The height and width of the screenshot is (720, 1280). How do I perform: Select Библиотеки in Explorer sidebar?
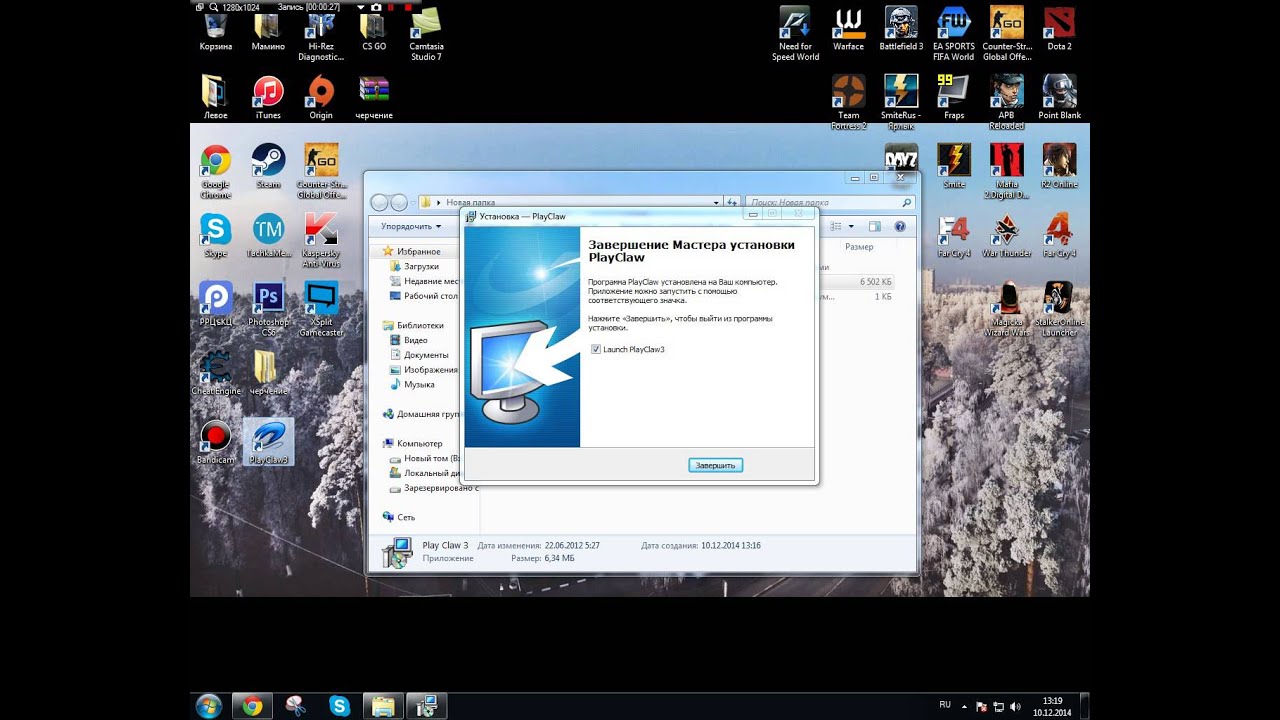click(x=419, y=325)
